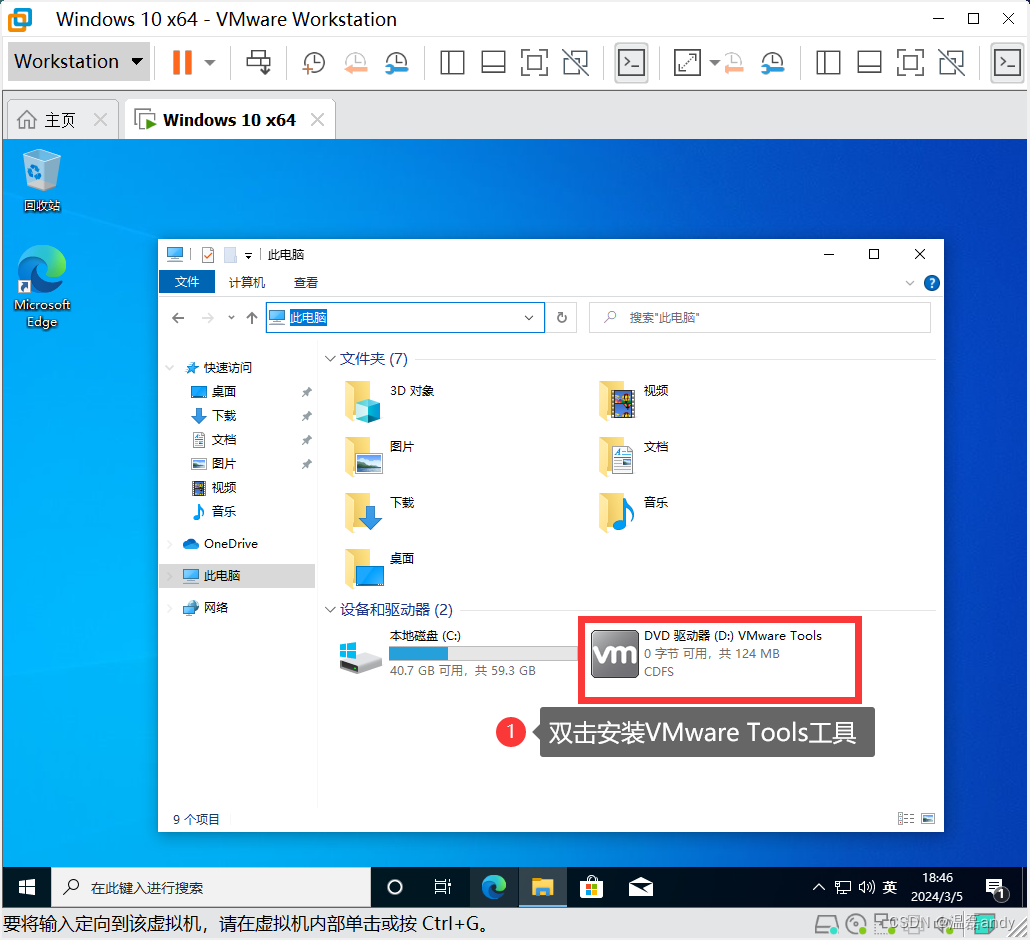Open the power options arrow beside Pause
The image size is (1030, 940).
pos(210,62)
